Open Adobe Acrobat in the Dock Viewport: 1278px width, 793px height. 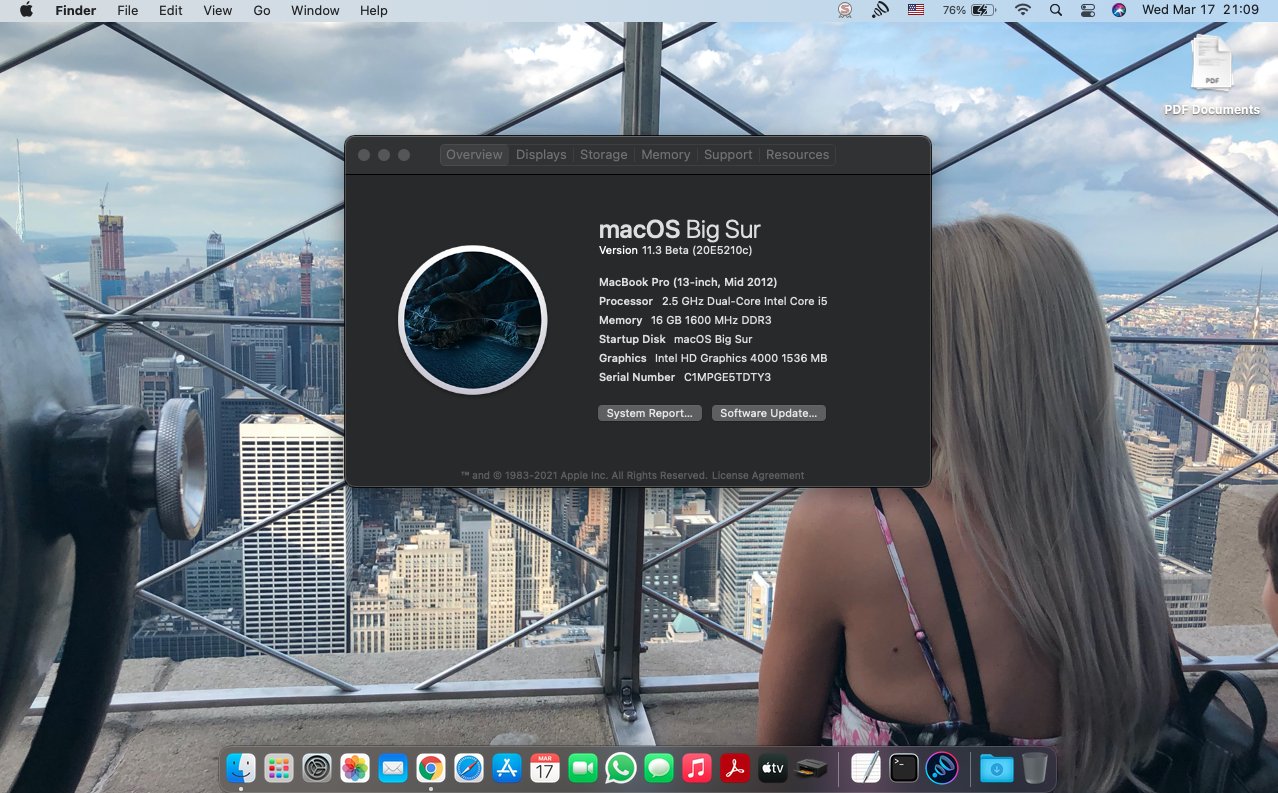[x=735, y=768]
